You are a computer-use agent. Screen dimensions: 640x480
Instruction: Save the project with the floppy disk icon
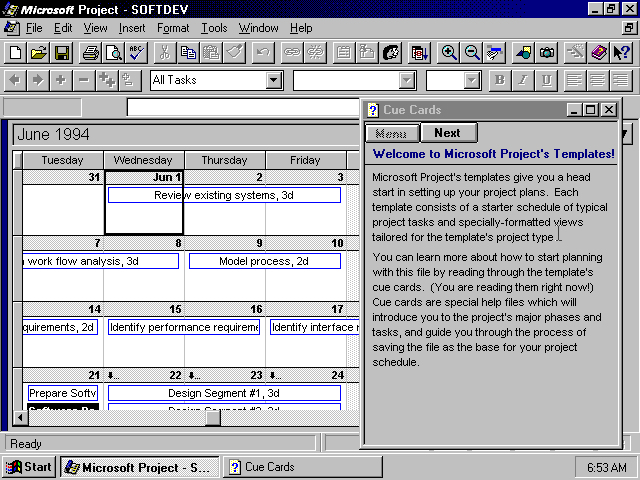pos(62,52)
